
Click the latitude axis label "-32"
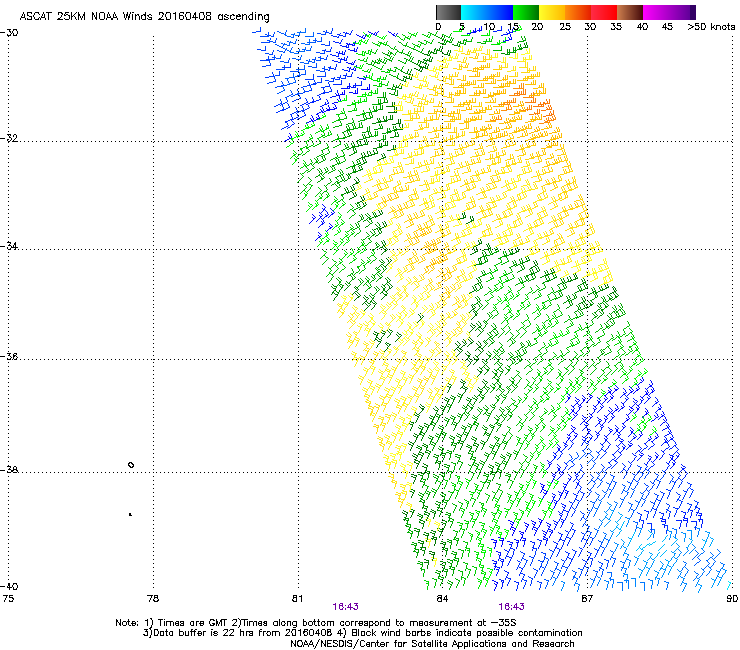click(9, 138)
